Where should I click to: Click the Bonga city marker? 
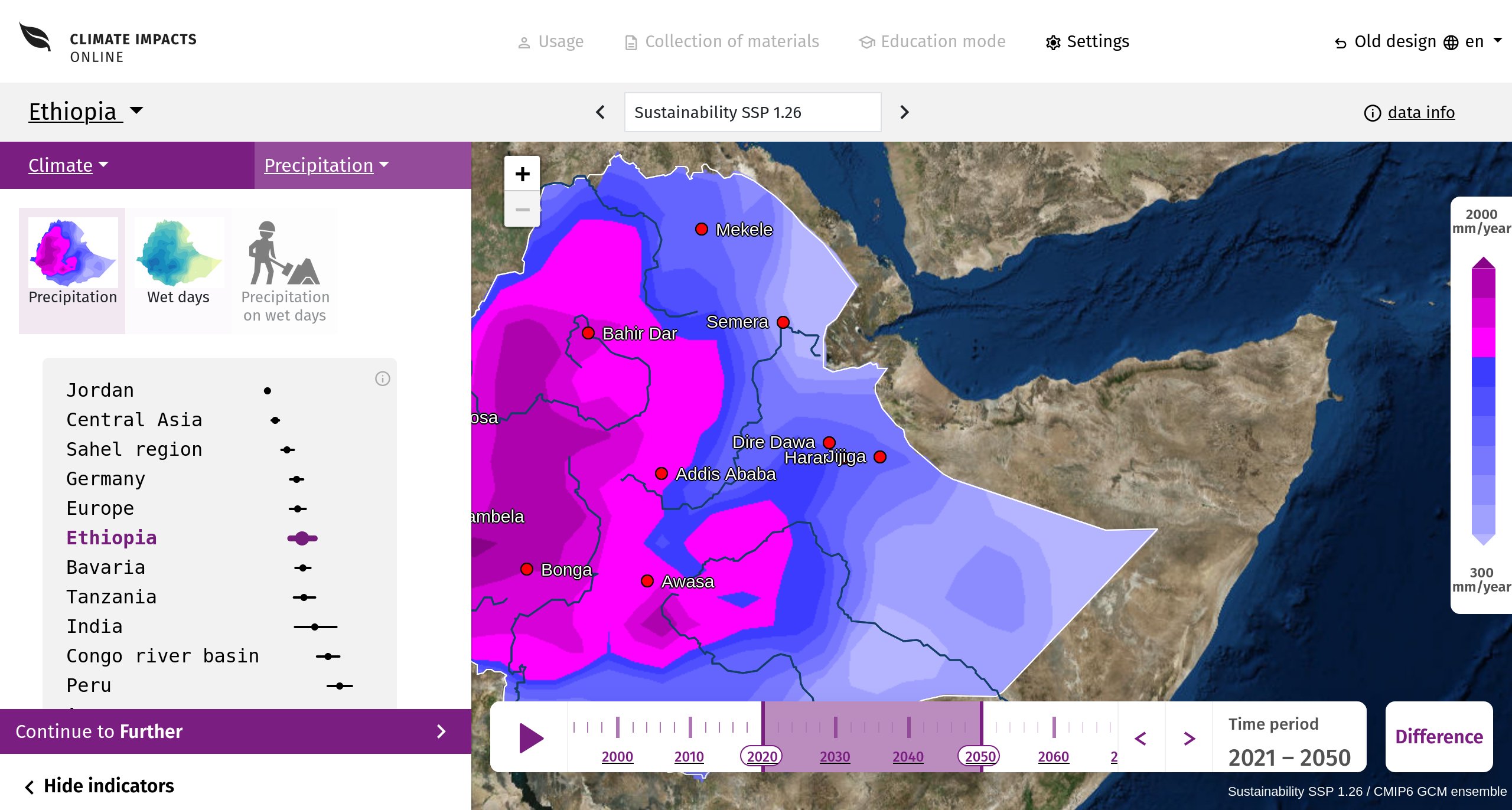pyautogui.click(x=527, y=569)
